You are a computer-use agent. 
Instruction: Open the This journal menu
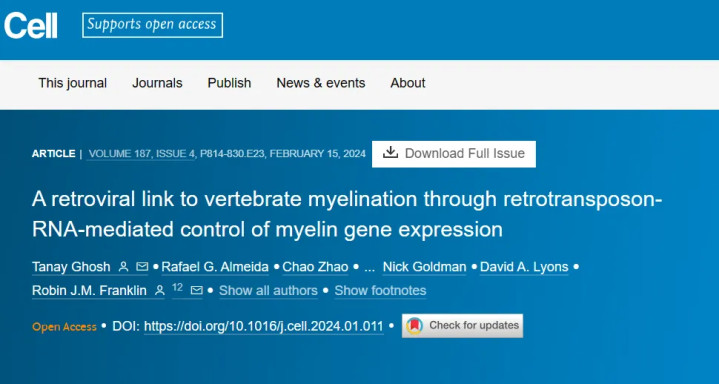click(x=72, y=83)
